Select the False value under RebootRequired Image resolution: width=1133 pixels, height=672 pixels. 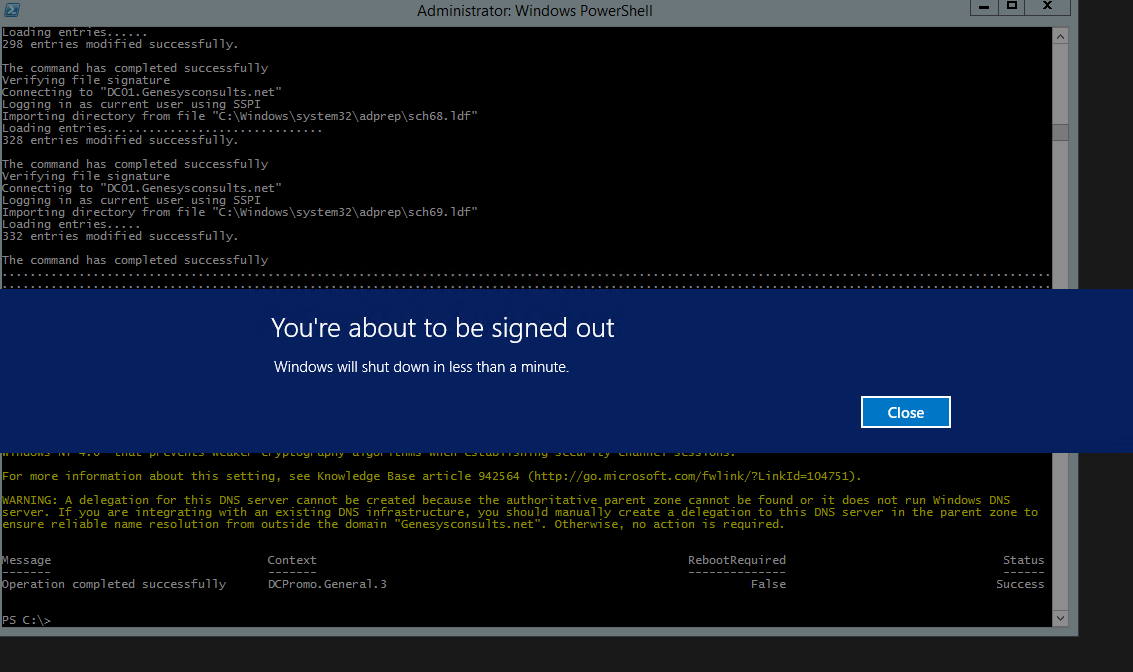coord(768,584)
